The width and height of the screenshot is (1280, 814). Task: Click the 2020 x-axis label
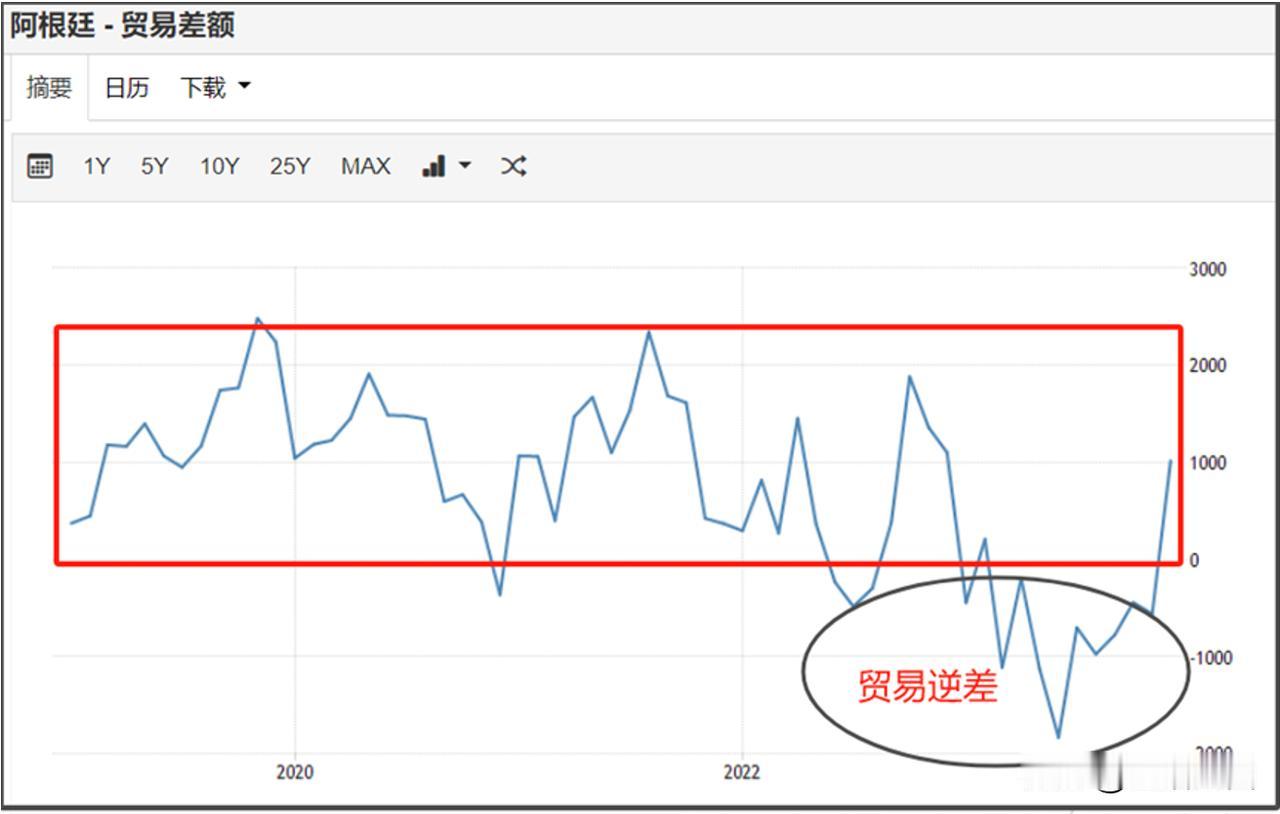click(294, 772)
